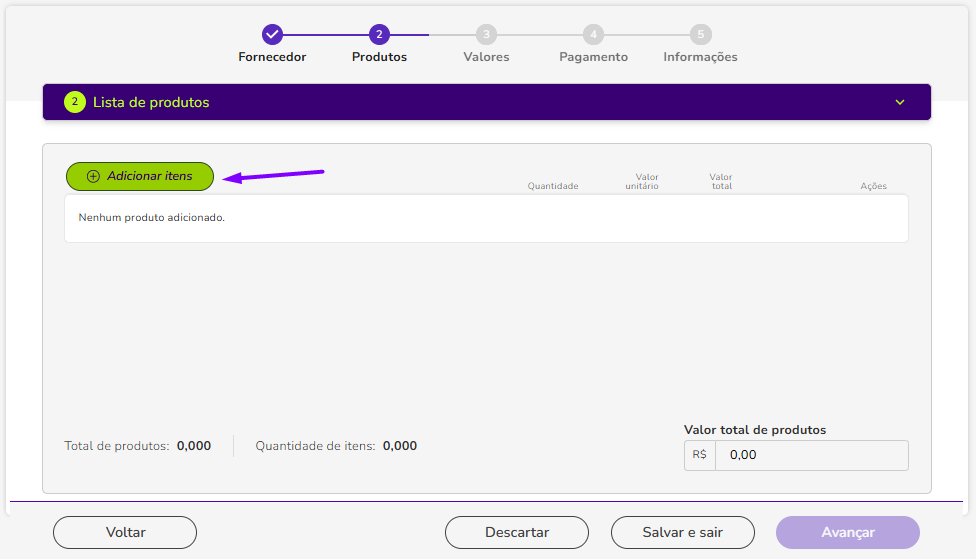Open the Pagamento step label
The width and height of the screenshot is (976, 559).
(593, 57)
